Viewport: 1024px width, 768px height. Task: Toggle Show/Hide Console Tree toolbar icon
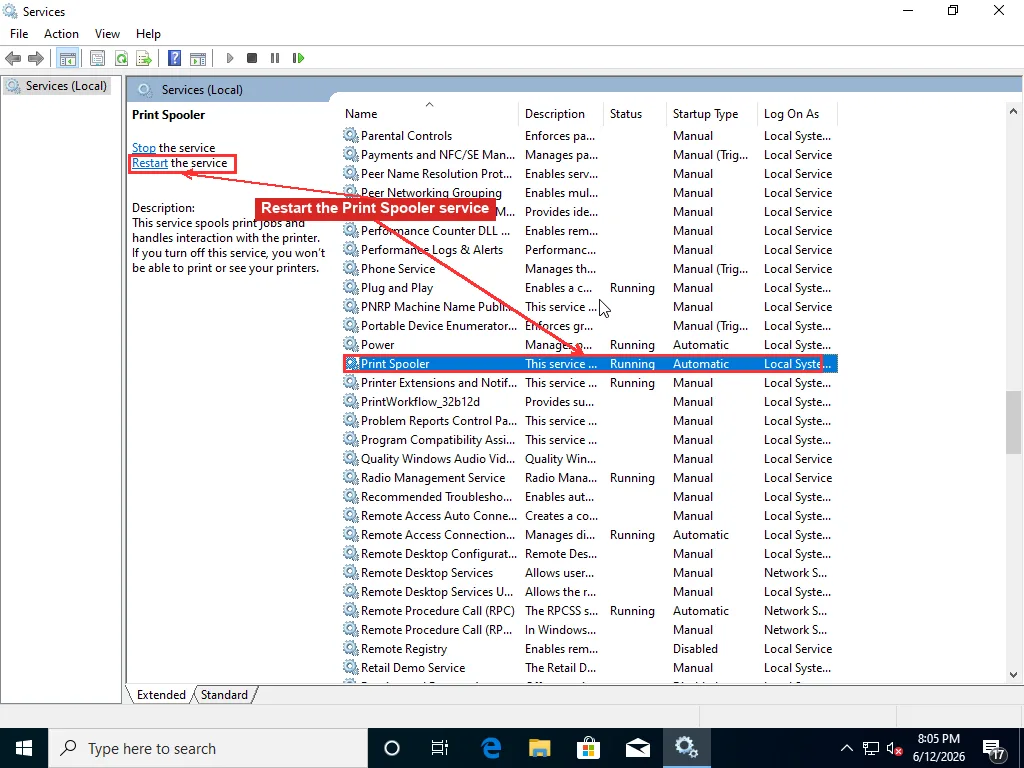[x=67, y=58]
